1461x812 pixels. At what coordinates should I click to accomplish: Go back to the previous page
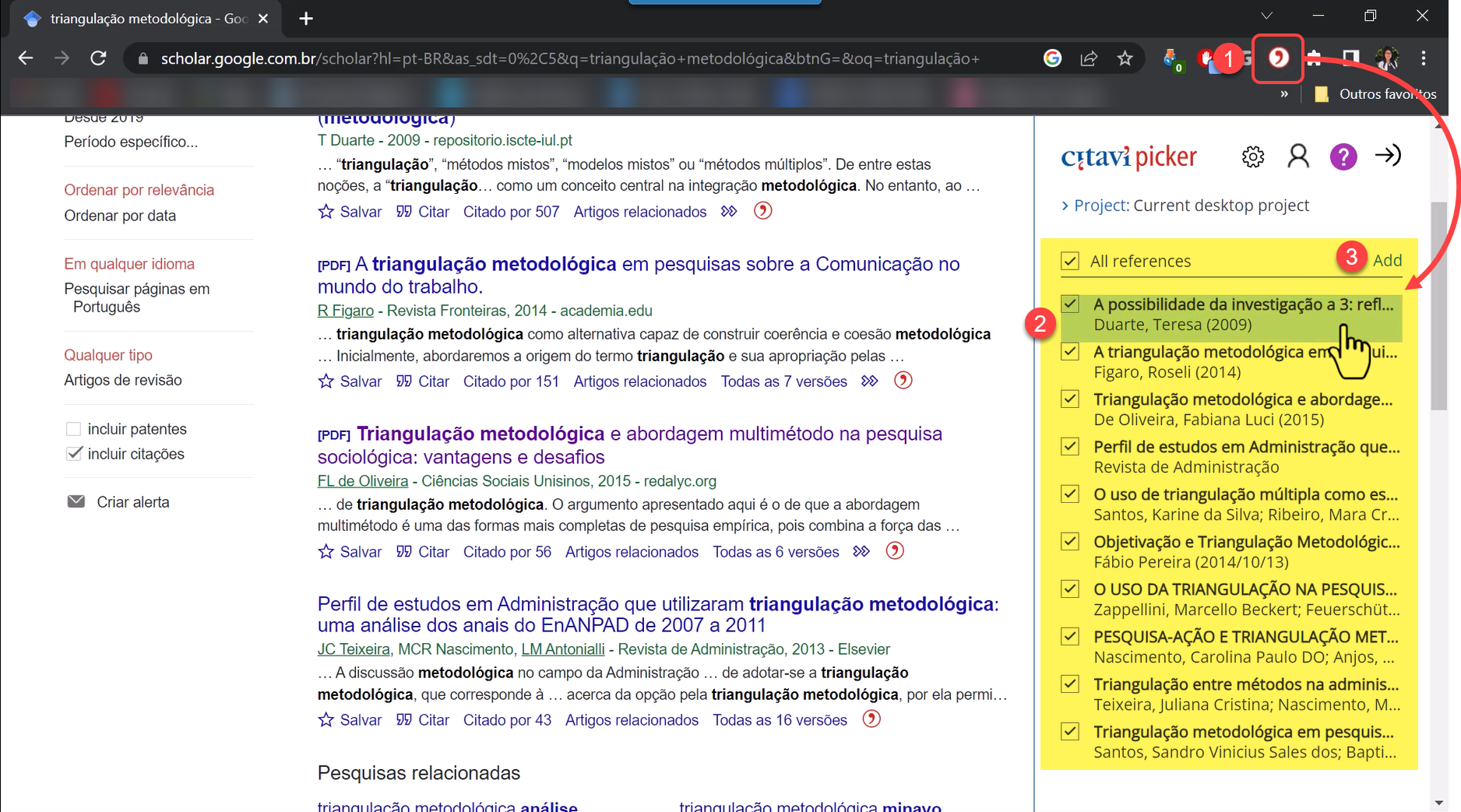[26, 58]
